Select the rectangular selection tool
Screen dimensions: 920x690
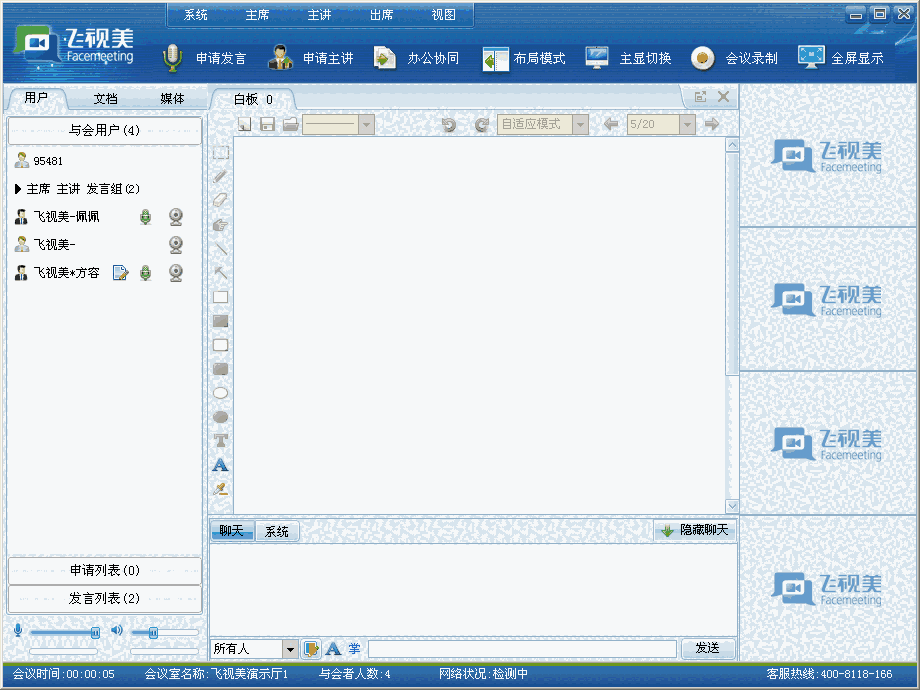(x=221, y=153)
